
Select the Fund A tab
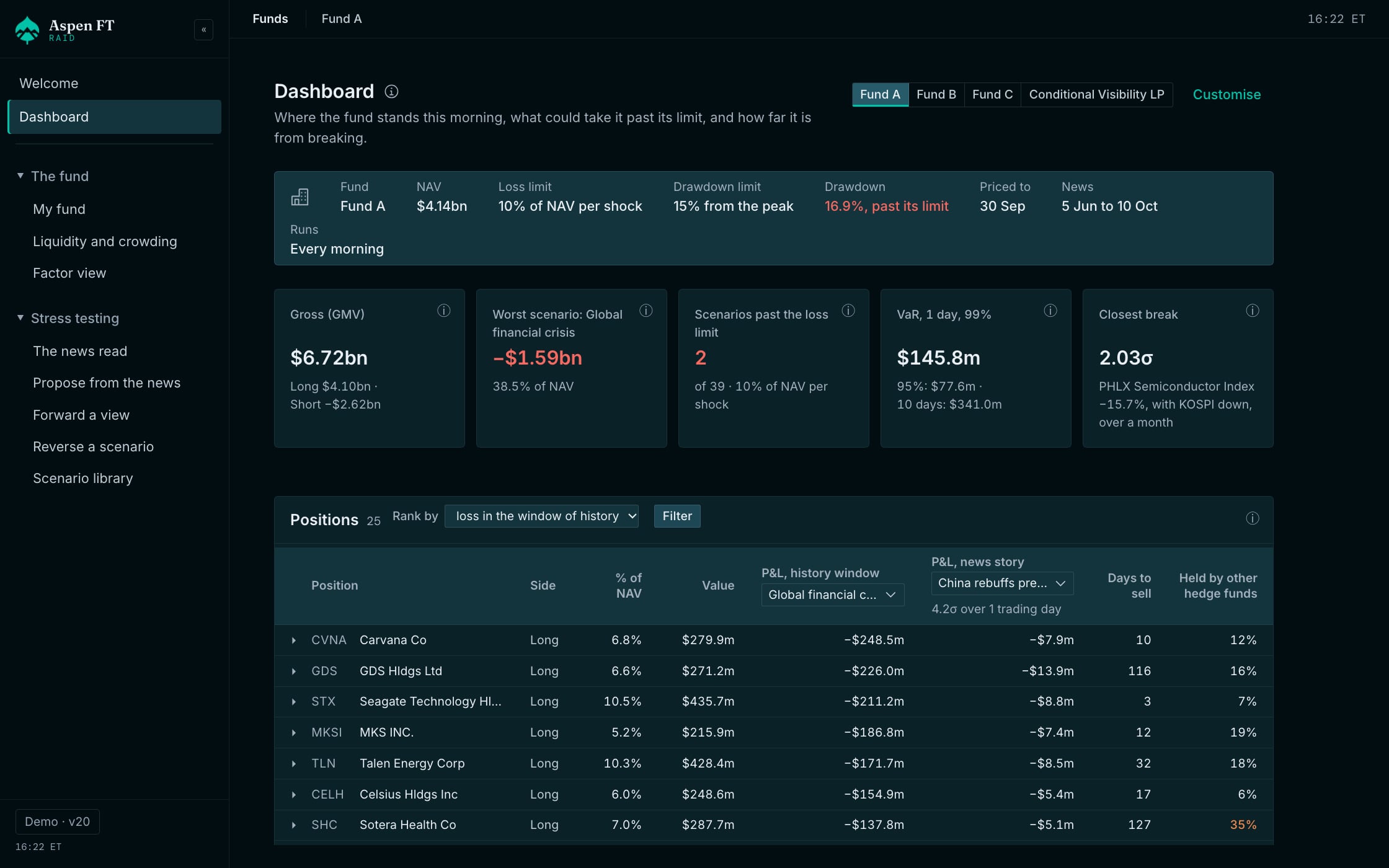coord(880,94)
